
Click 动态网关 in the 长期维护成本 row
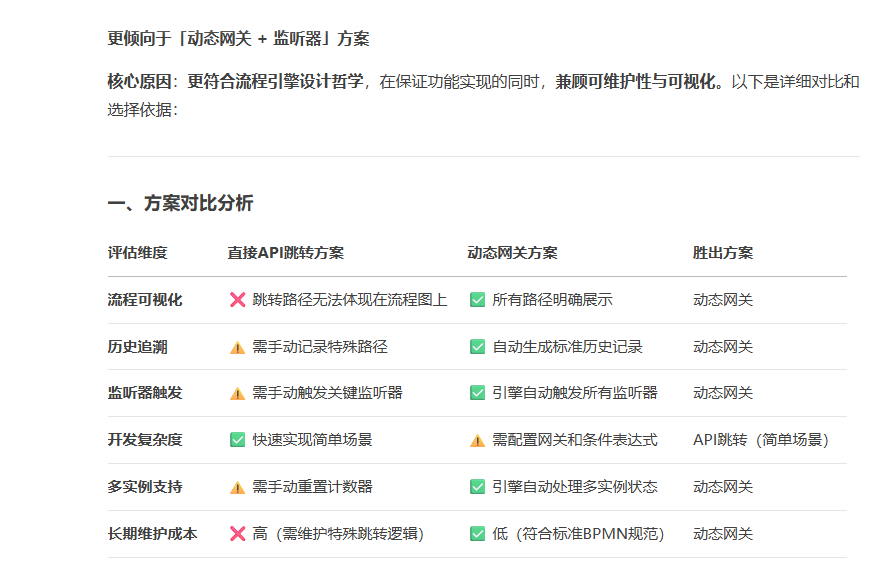[723, 533]
